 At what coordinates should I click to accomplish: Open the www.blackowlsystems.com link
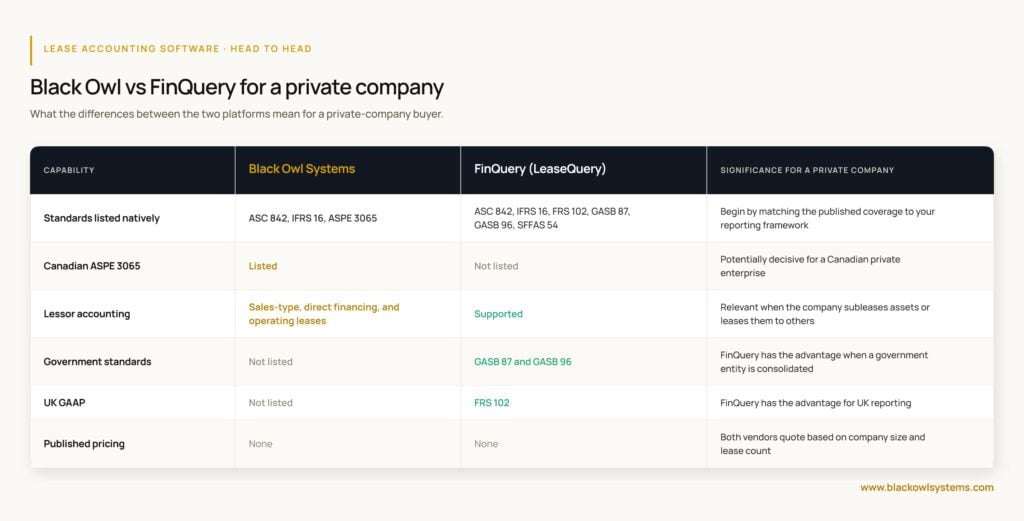click(x=927, y=487)
